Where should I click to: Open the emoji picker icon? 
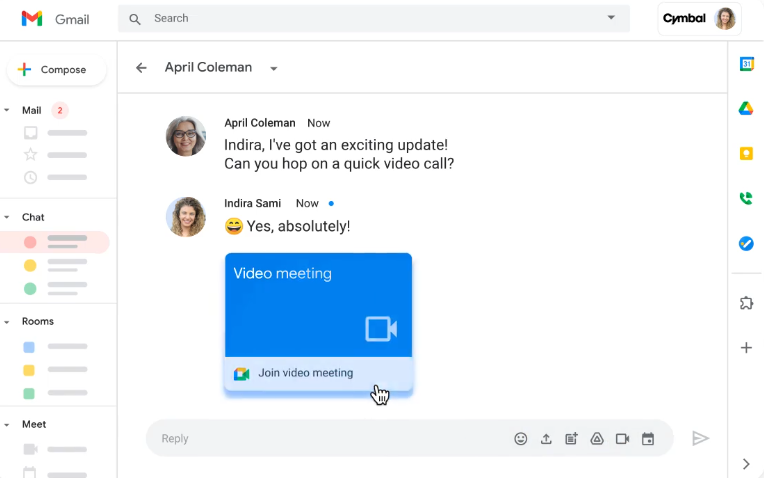520,439
